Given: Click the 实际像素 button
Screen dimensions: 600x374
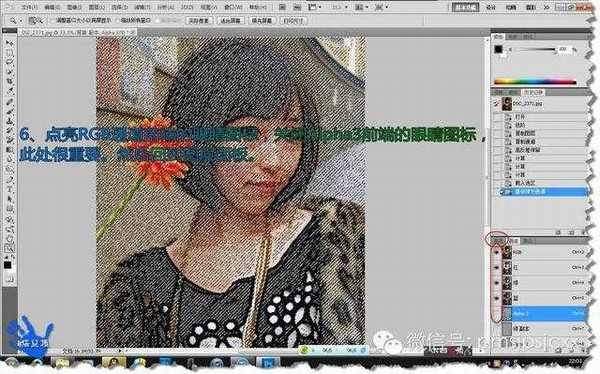Looking at the screenshot, I should click(199, 21).
